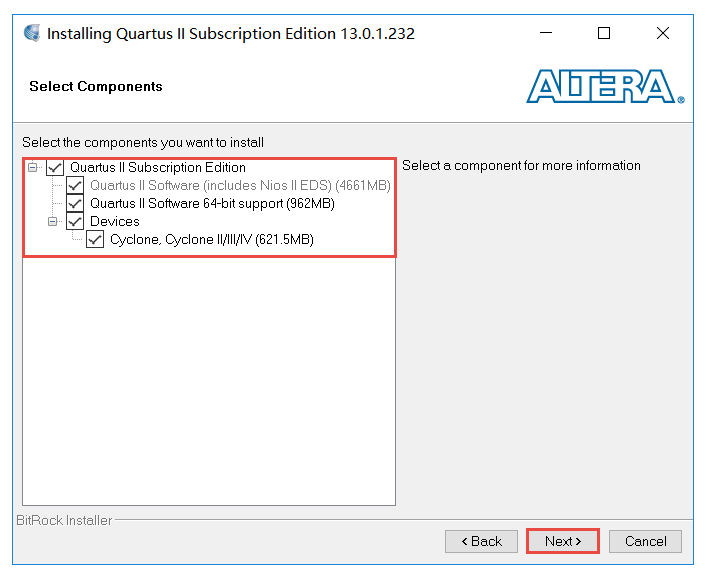Select the Quartus II Subscription Edition label

pos(158,167)
